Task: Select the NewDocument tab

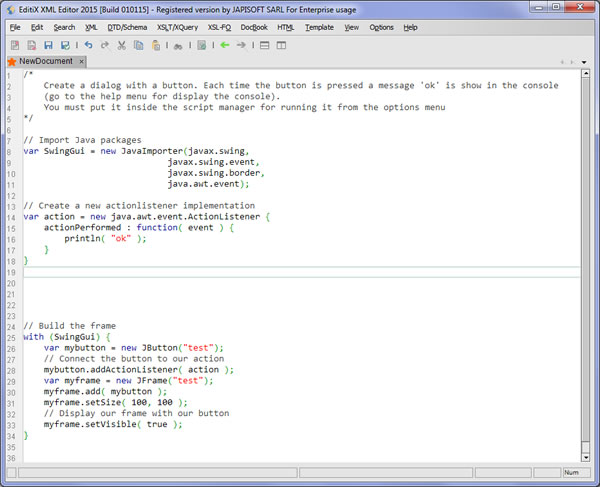Action: pyautogui.click(x=46, y=61)
